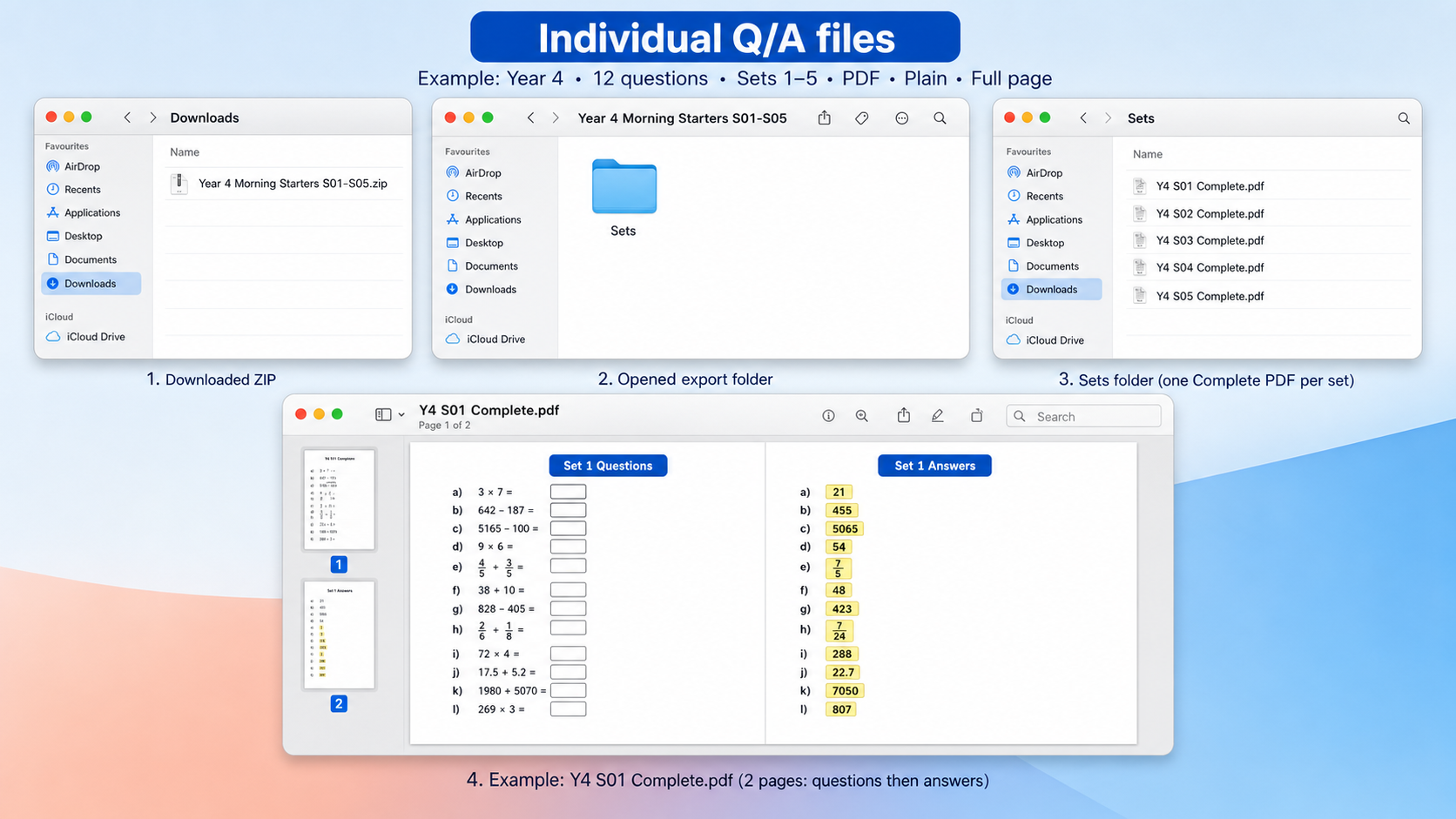This screenshot has width=1456, height=819.
Task: Select Desktop in Morning Starters window sidebar
Action: pos(475,243)
